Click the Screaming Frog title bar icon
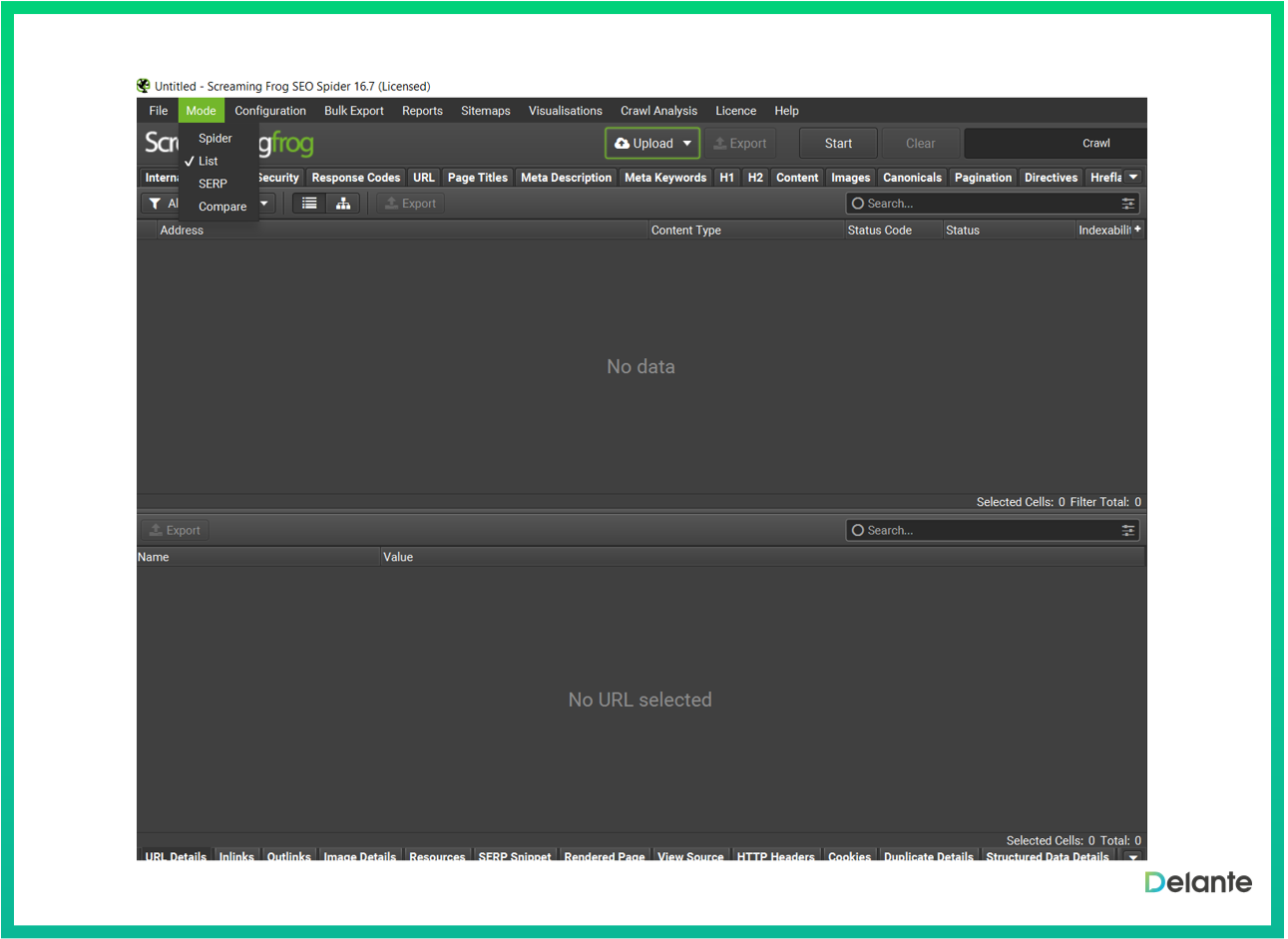This screenshot has width=1288, height=939. (144, 86)
